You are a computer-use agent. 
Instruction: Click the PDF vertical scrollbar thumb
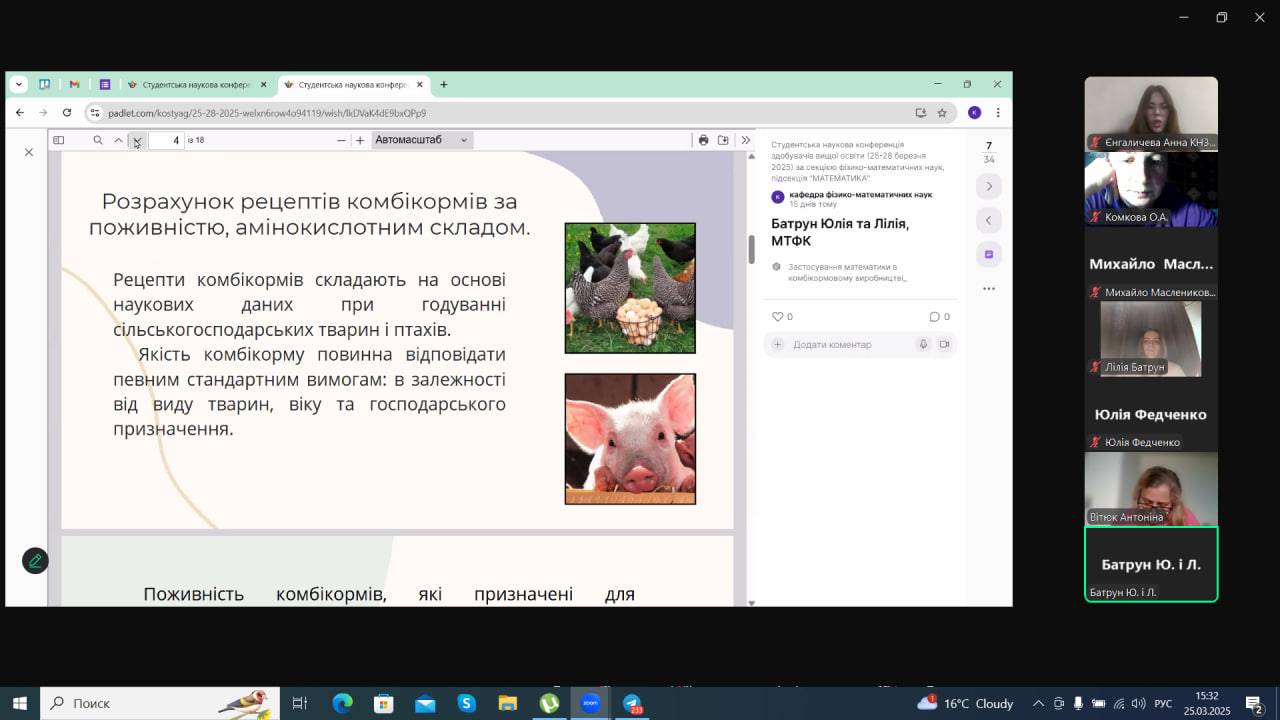tap(752, 249)
